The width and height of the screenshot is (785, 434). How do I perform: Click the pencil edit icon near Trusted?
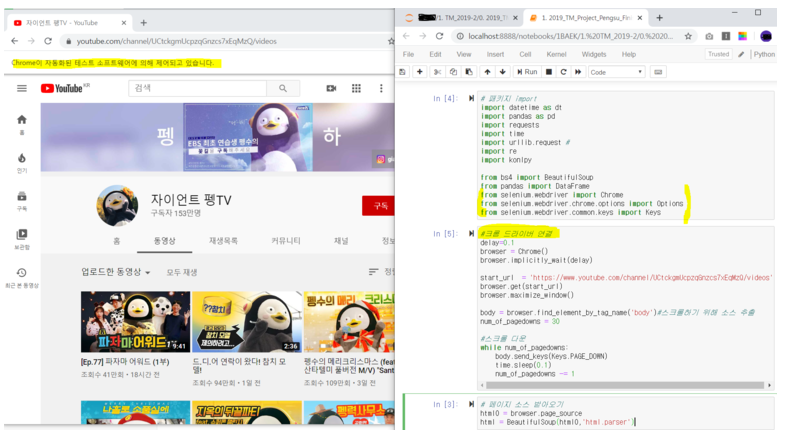tap(741, 54)
